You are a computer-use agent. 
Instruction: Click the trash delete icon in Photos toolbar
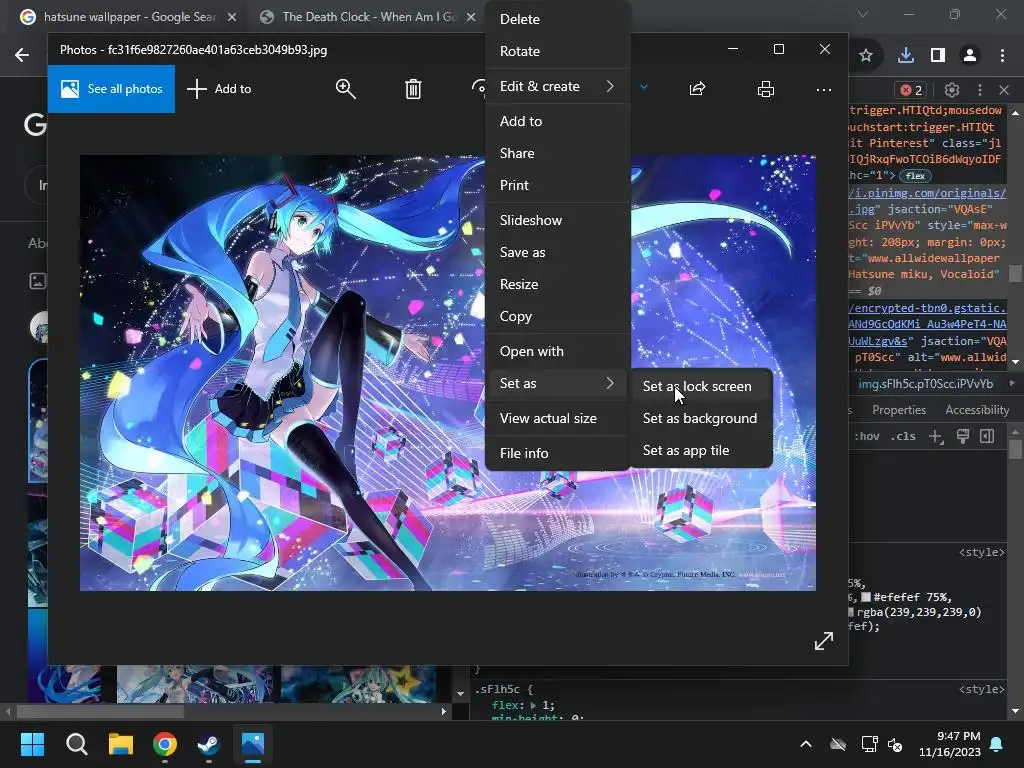(x=413, y=89)
